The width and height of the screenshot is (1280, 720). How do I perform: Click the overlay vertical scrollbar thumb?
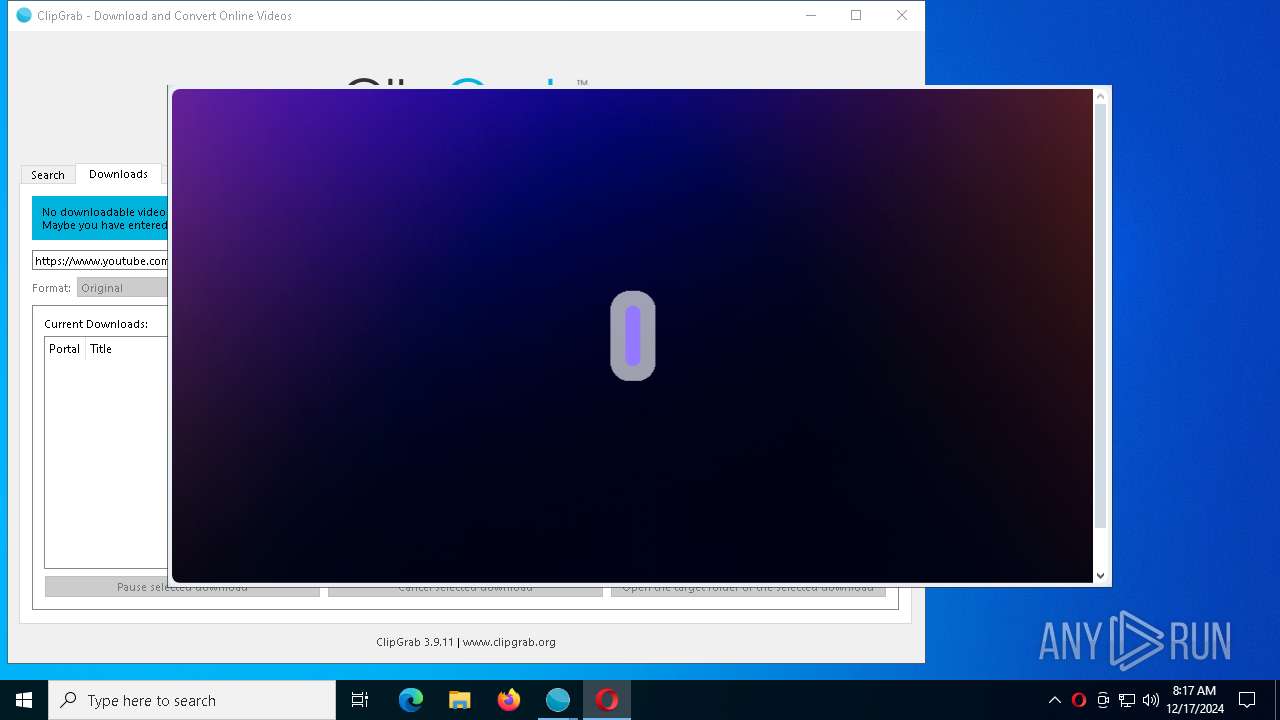tap(1101, 315)
